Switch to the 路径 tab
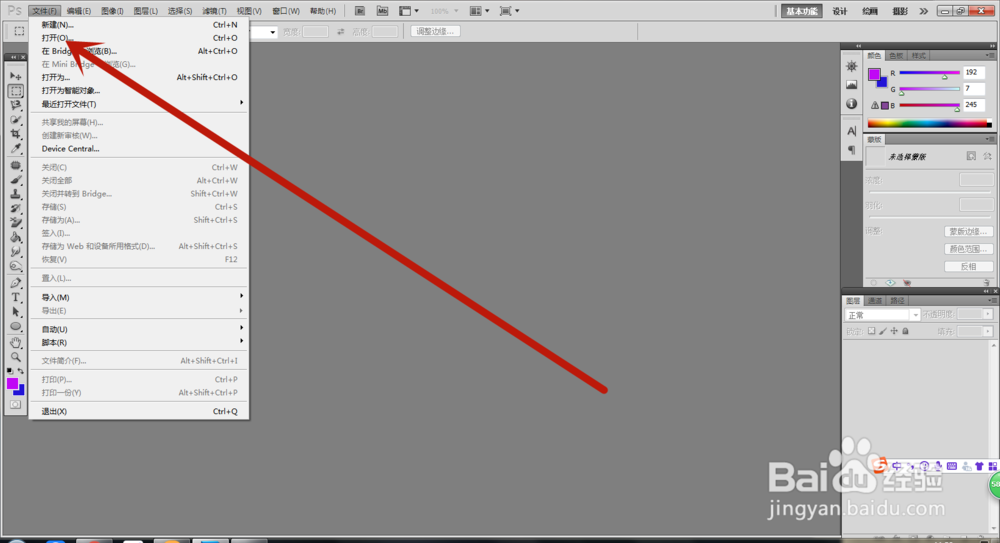This screenshot has height=543, width=1000. tap(897, 301)
